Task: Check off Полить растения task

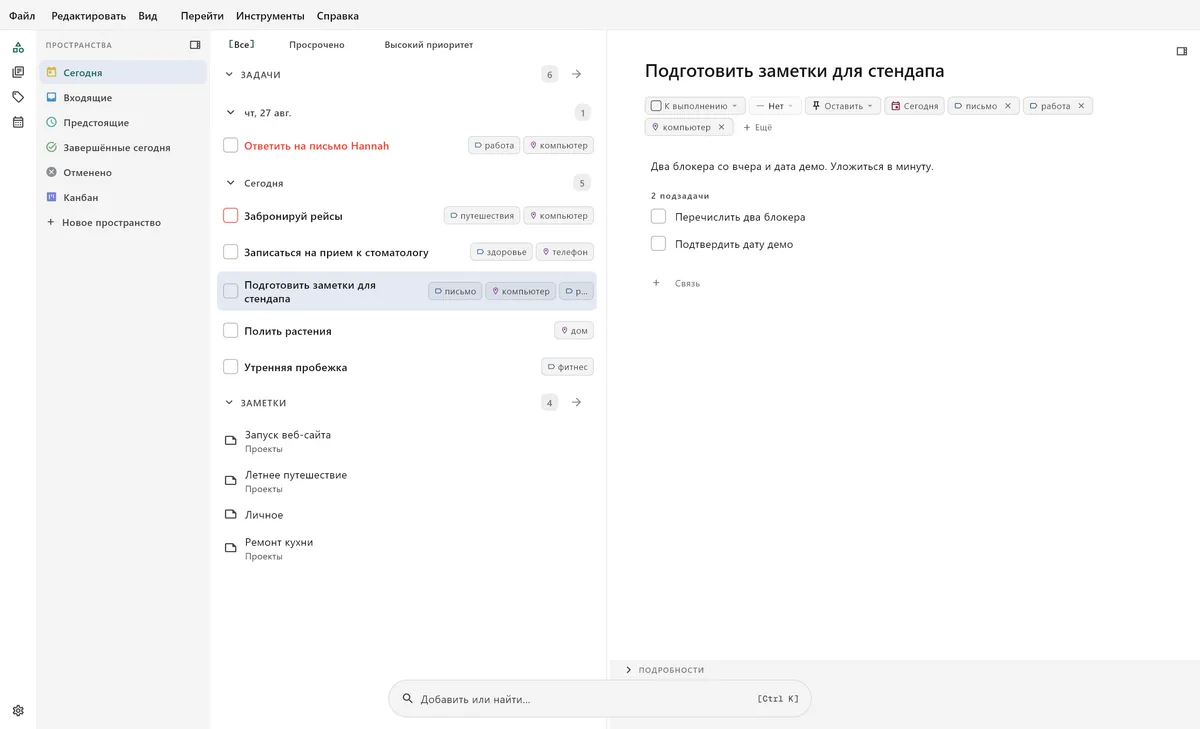Action: [230, 331]
